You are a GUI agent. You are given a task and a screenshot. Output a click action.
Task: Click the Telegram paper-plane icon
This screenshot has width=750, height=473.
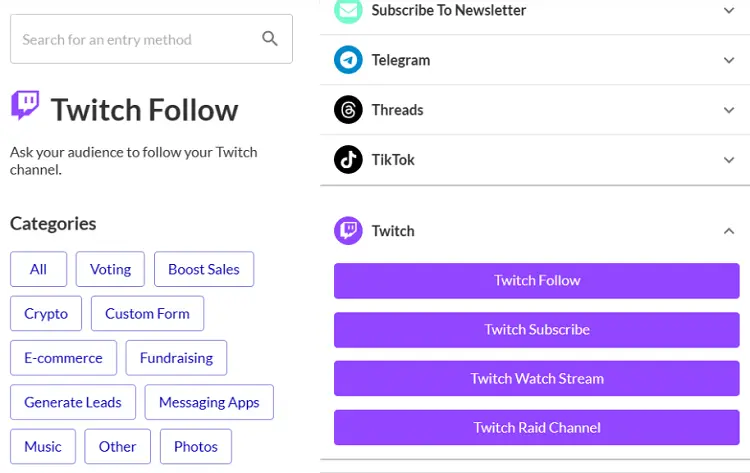tap(348, 60)
